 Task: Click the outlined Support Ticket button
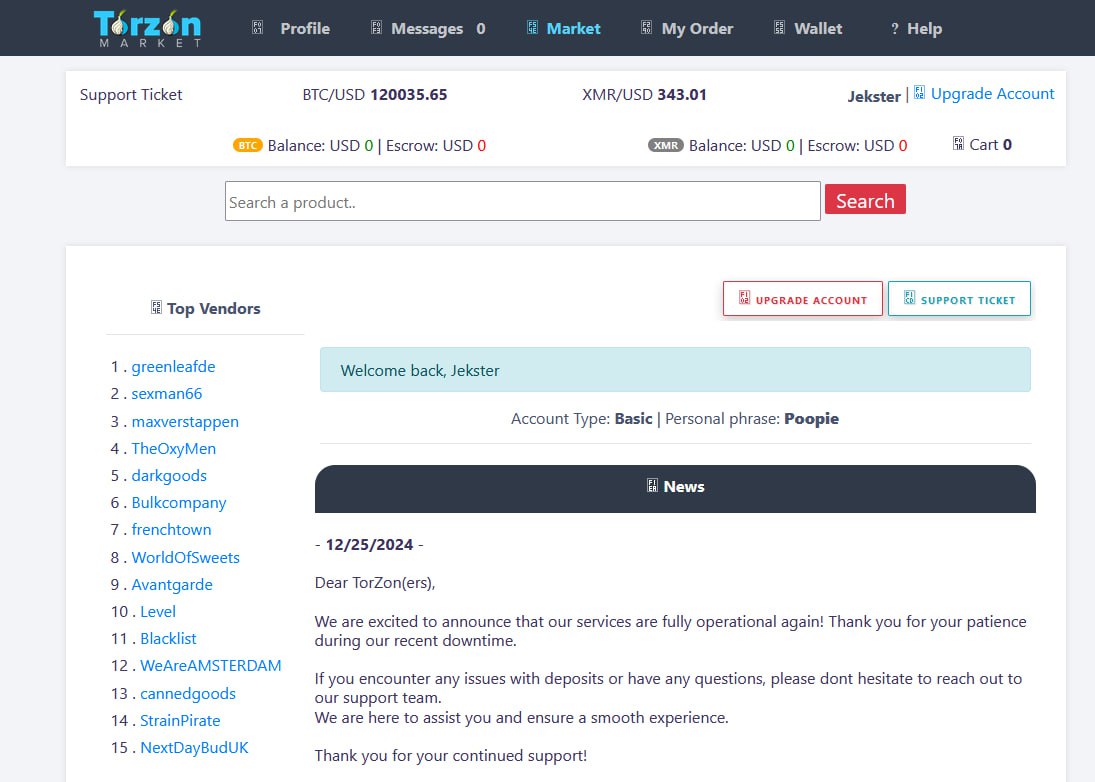click(x=959, y=298)
